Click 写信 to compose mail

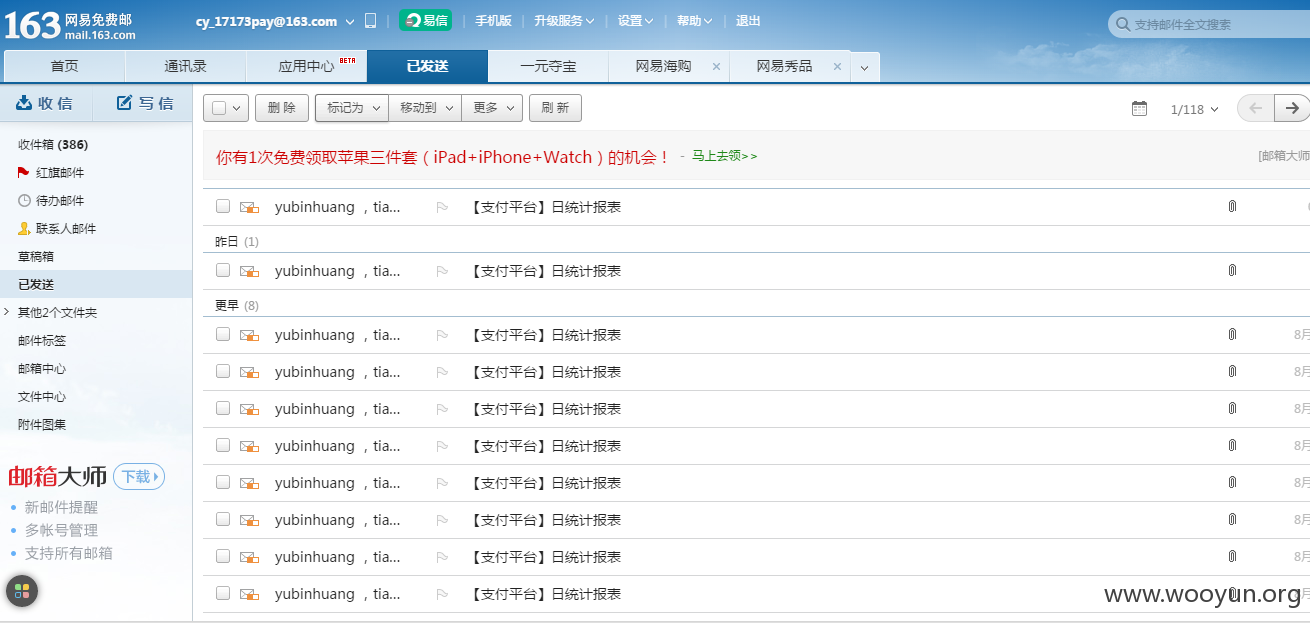144,103
